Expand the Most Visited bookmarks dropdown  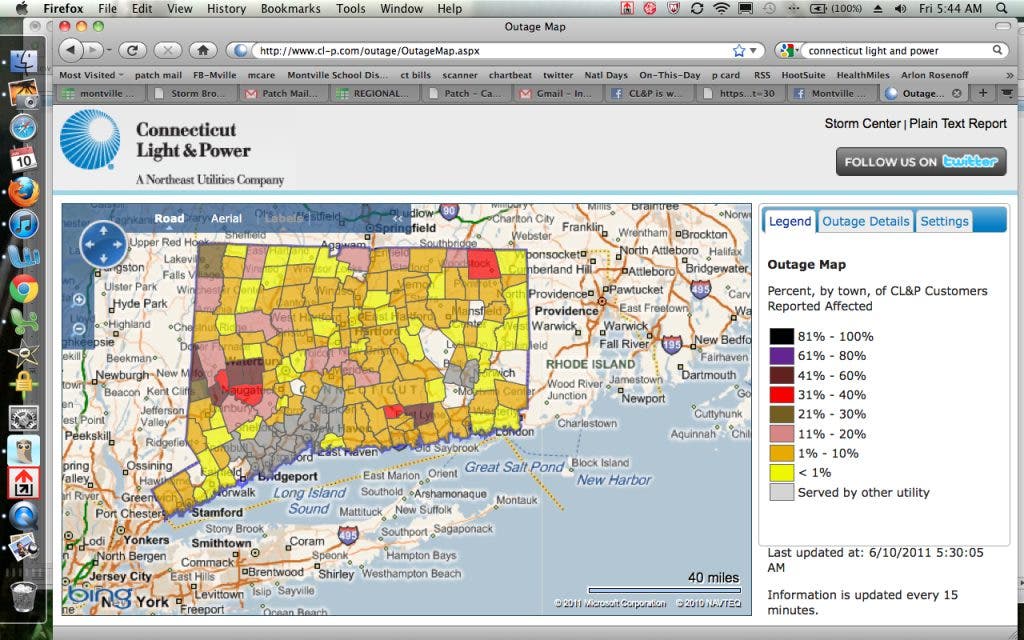pyautogui.click(x=92, y=75)
